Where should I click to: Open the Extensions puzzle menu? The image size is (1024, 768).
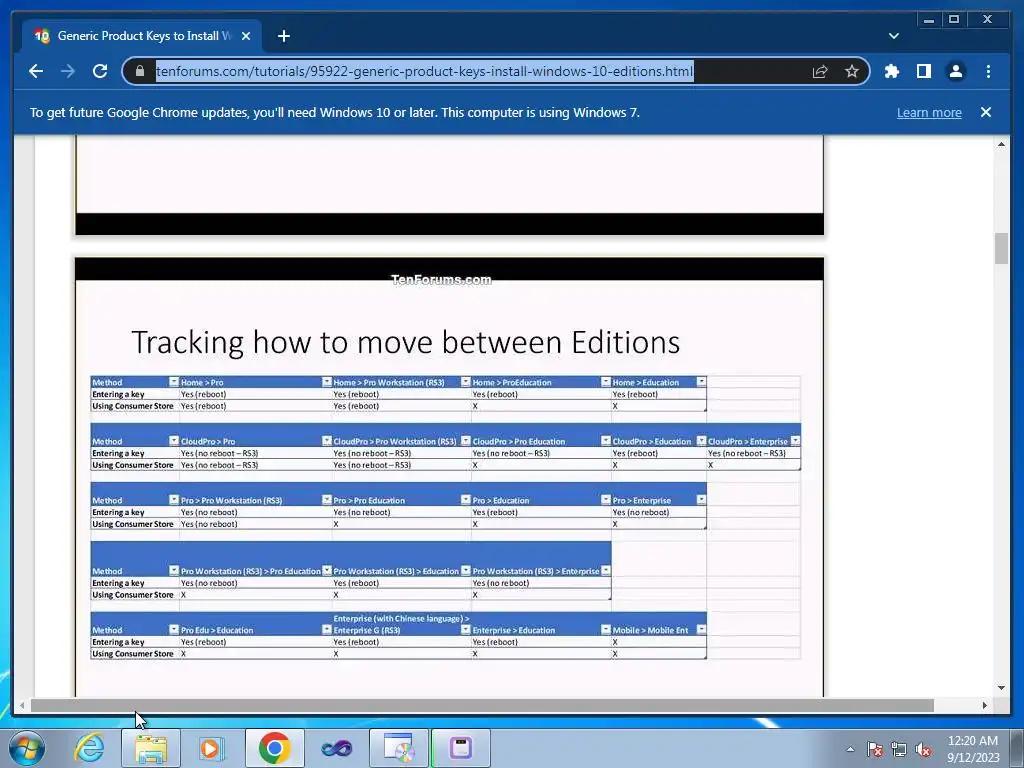tap(891, 71)
